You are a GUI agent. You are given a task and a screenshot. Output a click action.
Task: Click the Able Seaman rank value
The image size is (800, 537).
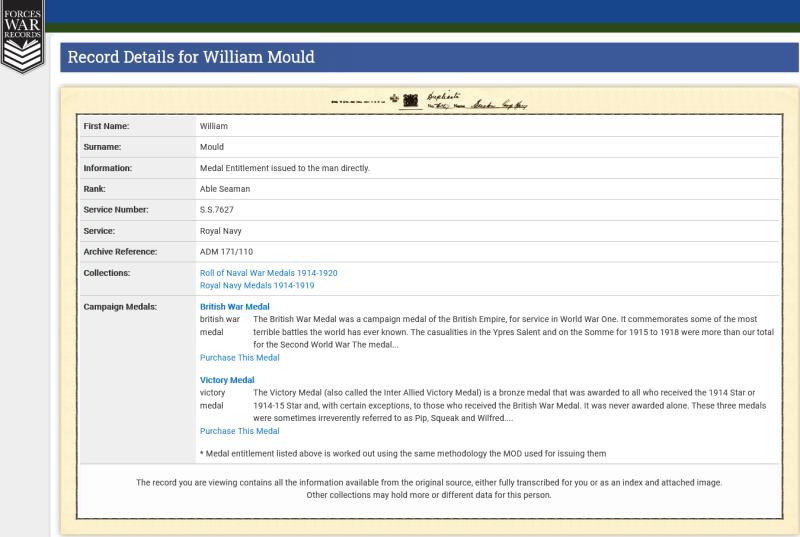click(225, 189)
